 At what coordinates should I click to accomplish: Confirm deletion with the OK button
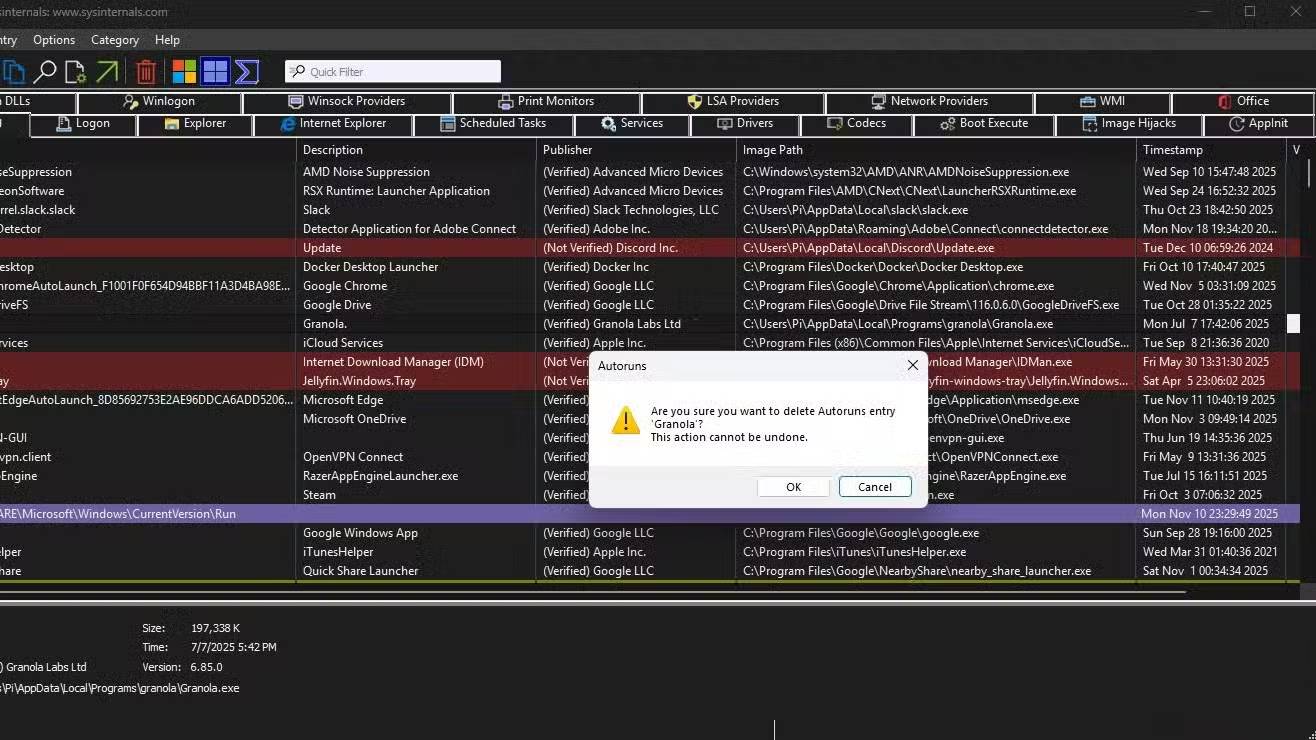(x=793, y=487)
